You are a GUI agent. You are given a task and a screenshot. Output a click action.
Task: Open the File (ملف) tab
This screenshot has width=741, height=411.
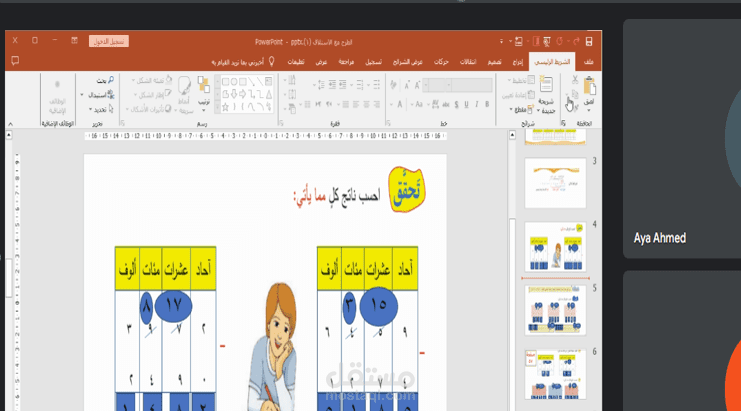click(x=588, y=62)
